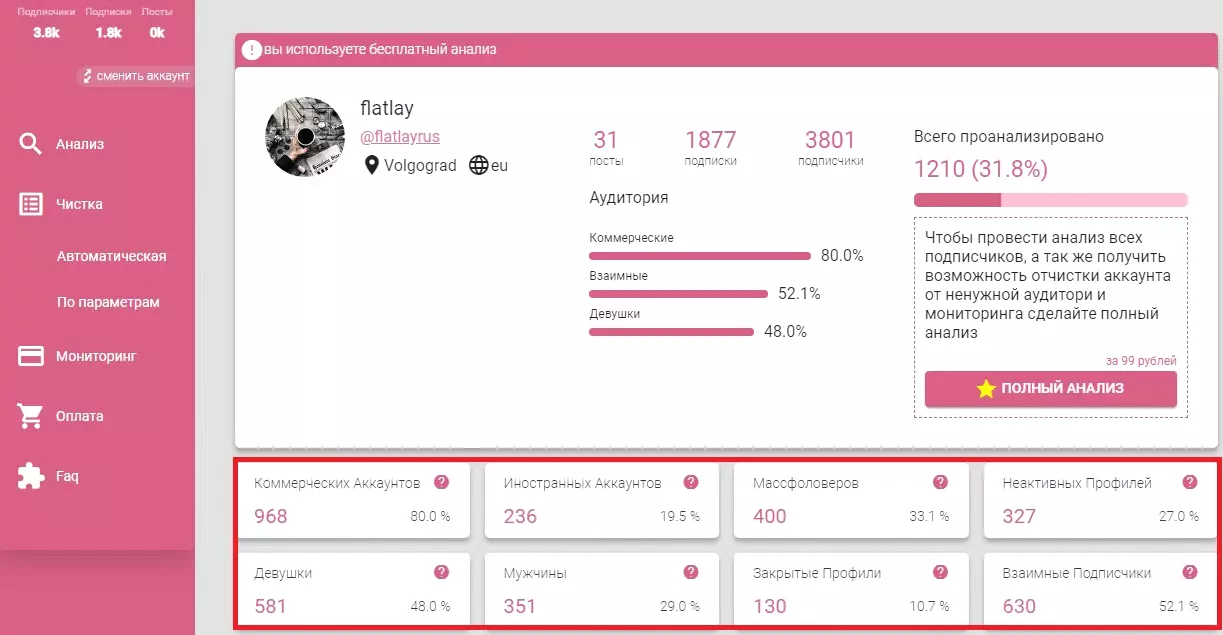Click question mark on Массфоловеров card

pos(940,482)
